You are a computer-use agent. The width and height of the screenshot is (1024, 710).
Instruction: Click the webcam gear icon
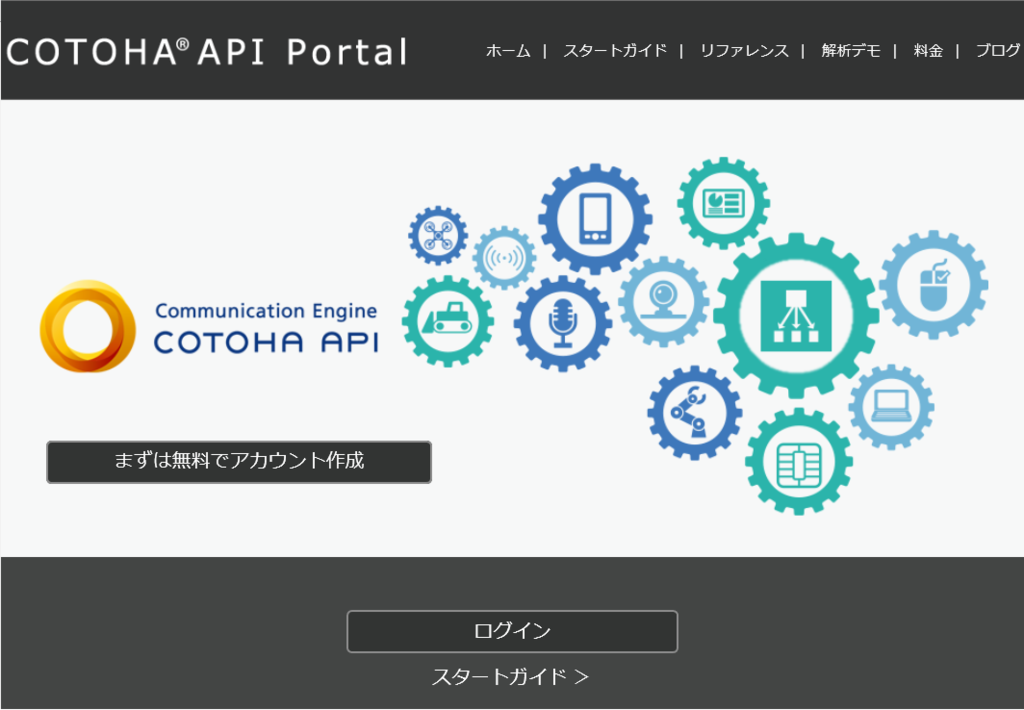coord(664,301)
